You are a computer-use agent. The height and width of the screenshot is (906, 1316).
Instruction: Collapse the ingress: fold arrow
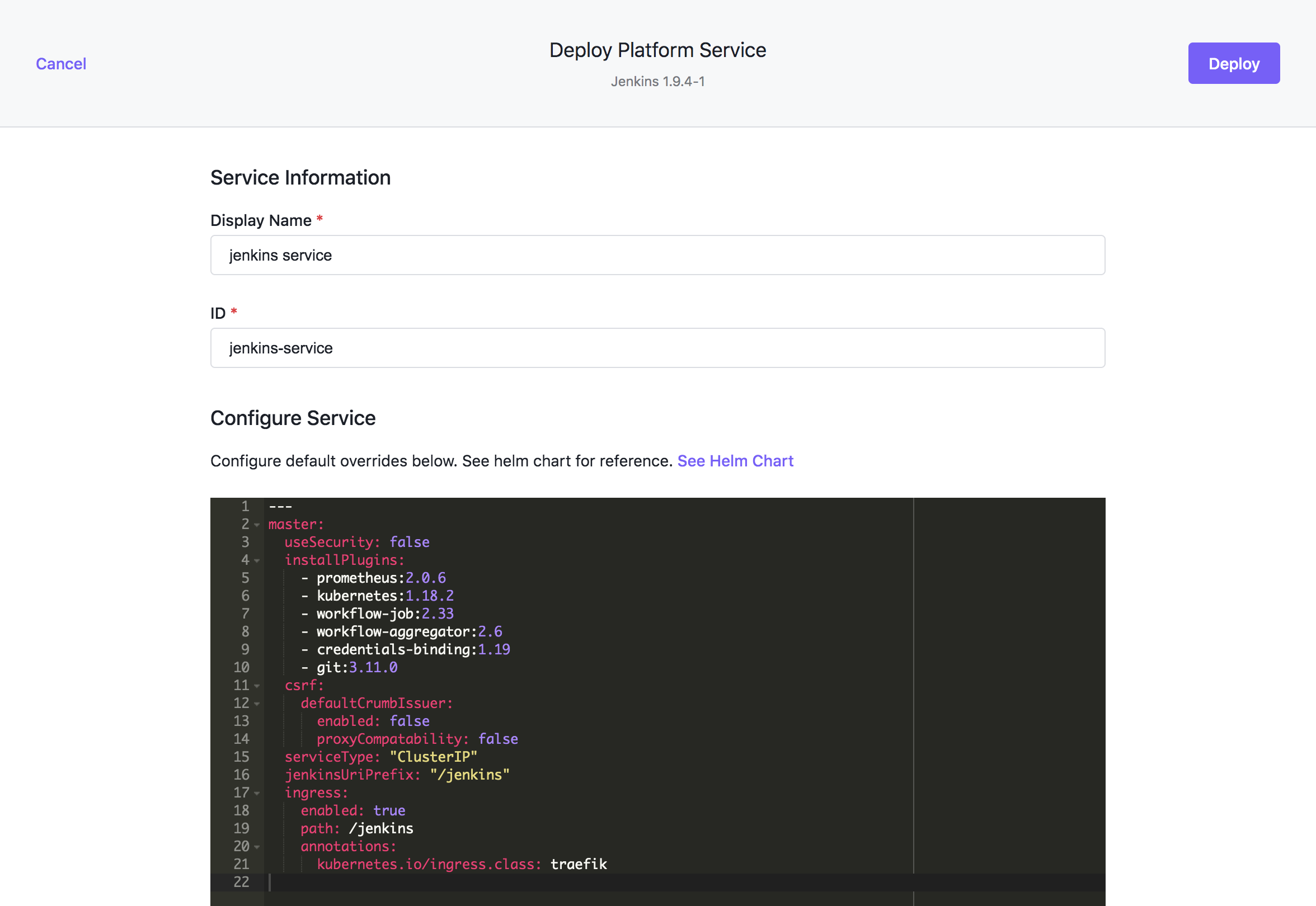257,794
